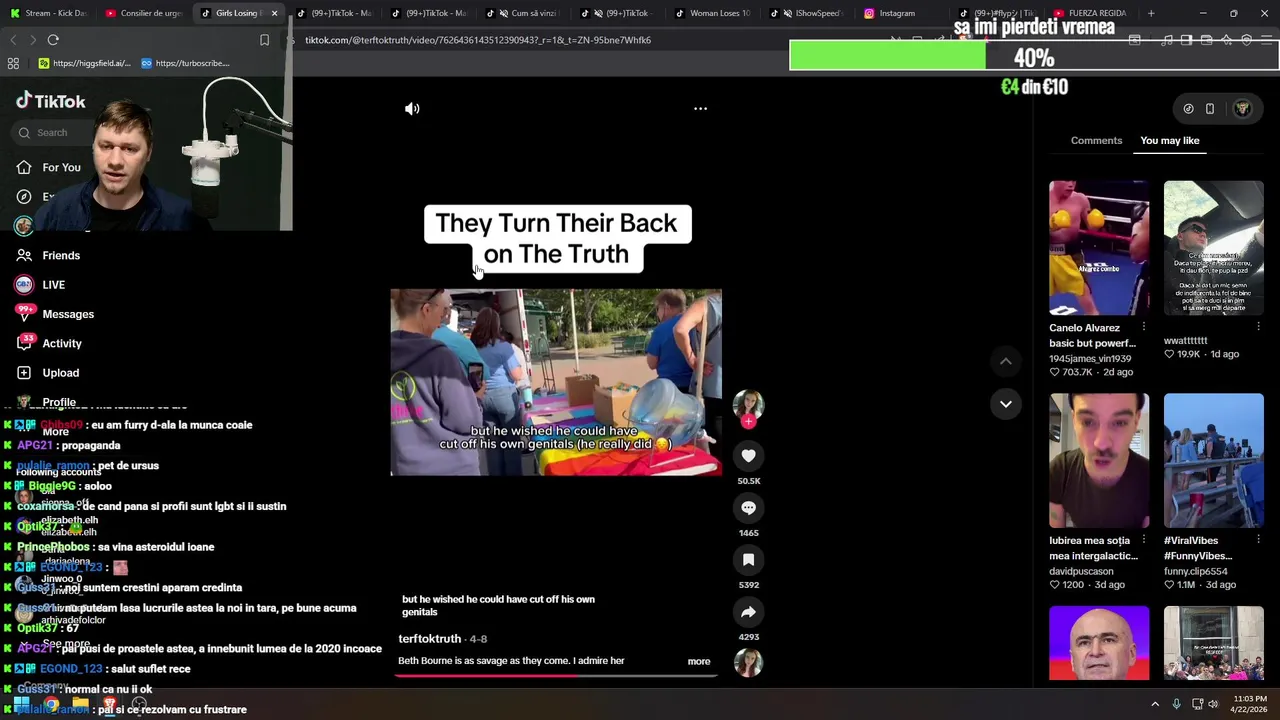The height and width of the screenshot is (720, 1280).
Task: Switch to the 'Consilier de urgență' YouTube tab
Action: (145, 13)
